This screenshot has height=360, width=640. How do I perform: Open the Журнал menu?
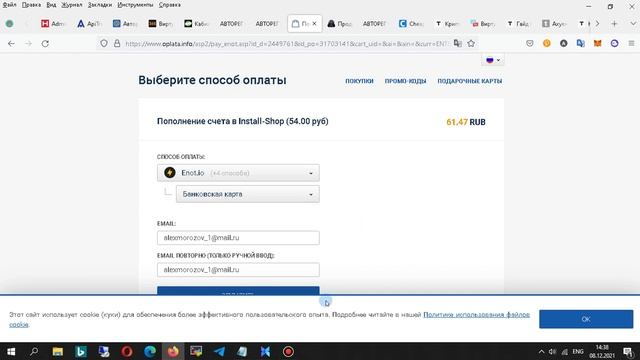tap(72, 5)
